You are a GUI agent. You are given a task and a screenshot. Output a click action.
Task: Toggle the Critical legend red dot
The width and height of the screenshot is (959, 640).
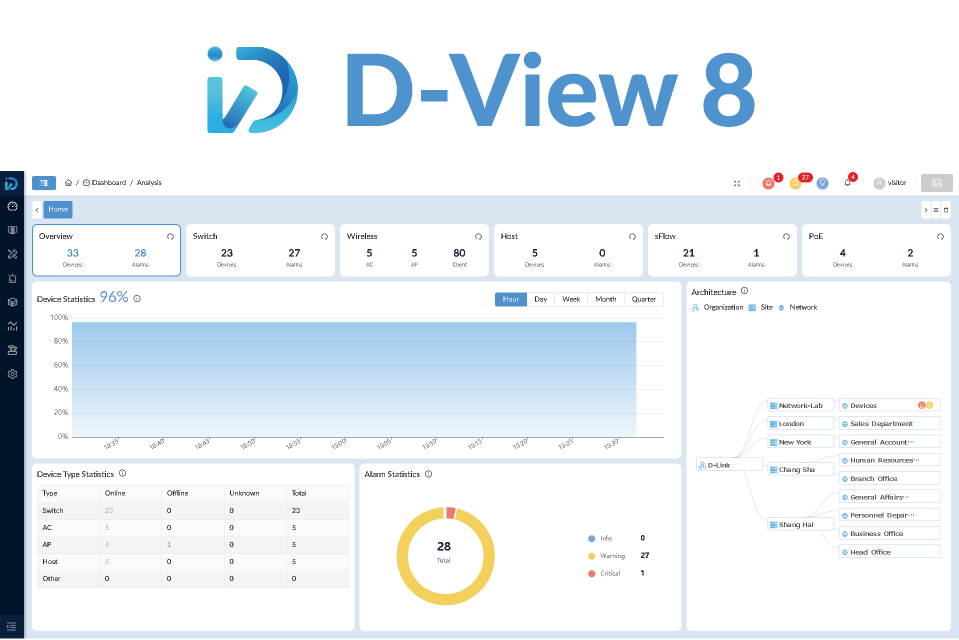tap(591, 573)
